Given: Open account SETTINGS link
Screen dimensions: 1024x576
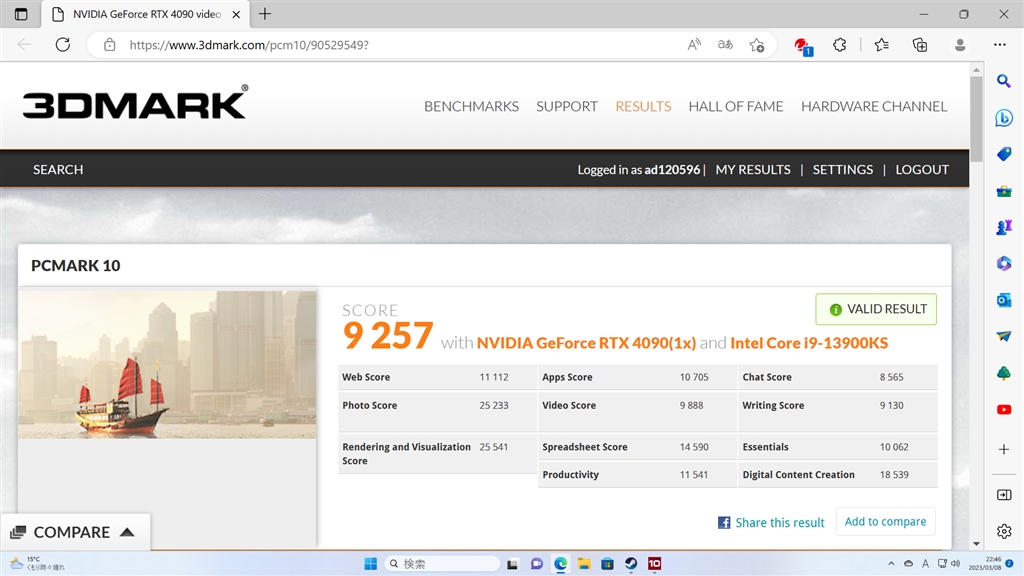Looking at the screenshot, I should (842, 170).
